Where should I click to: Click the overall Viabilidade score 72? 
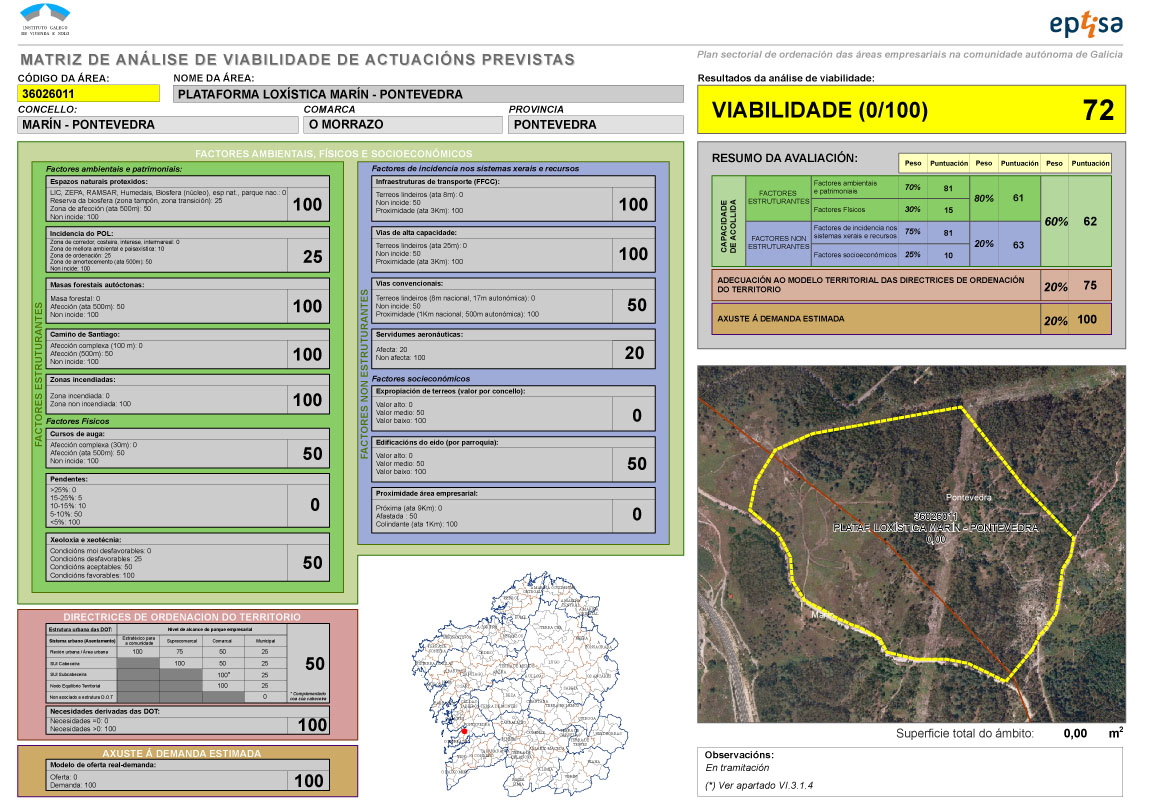1097,111
